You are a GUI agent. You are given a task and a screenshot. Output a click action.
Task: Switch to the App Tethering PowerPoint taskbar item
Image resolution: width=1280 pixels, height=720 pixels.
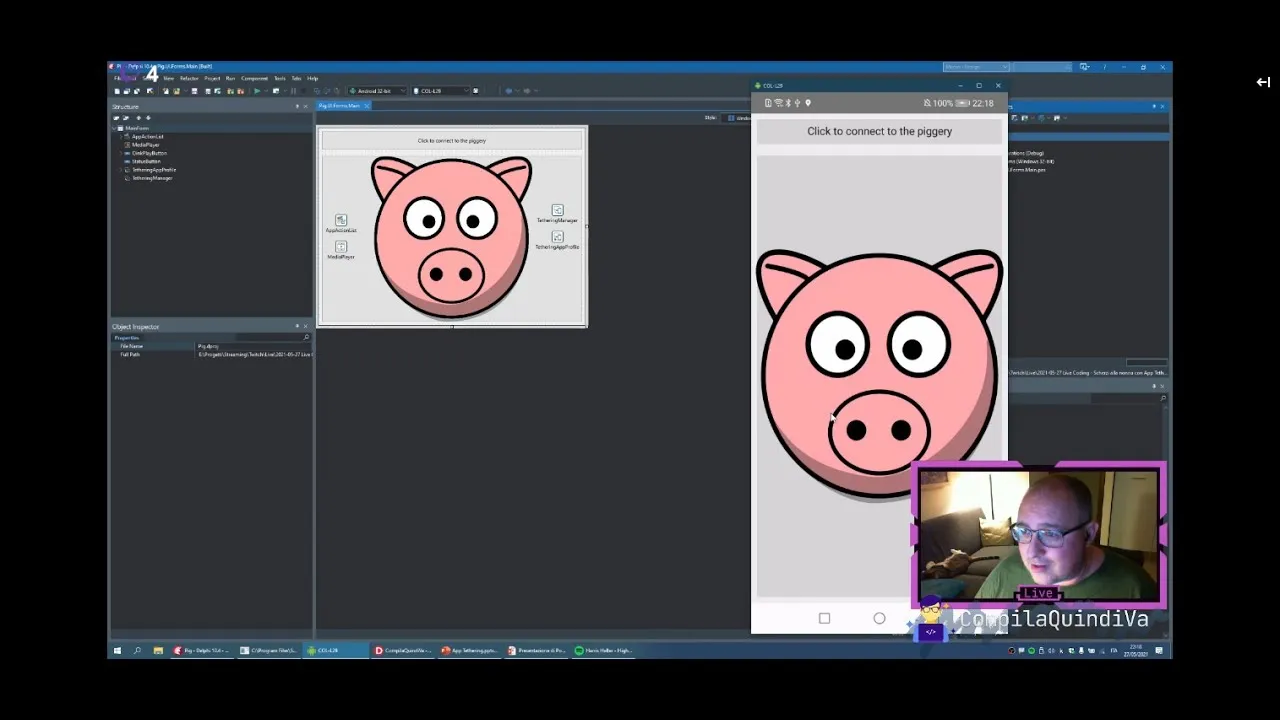(x=469, y=650)
